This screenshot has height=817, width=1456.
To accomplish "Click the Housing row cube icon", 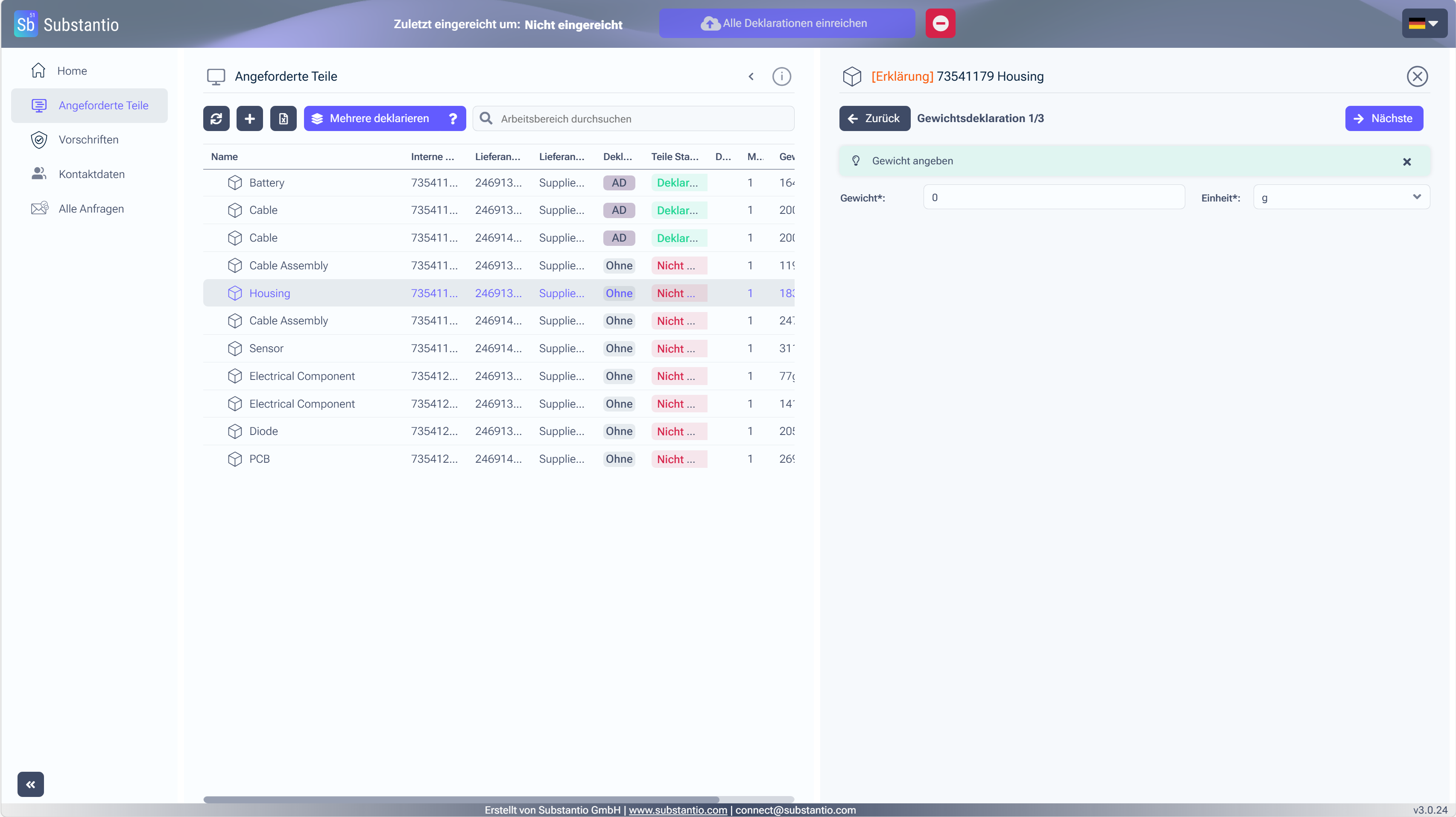I will (234, 293).
